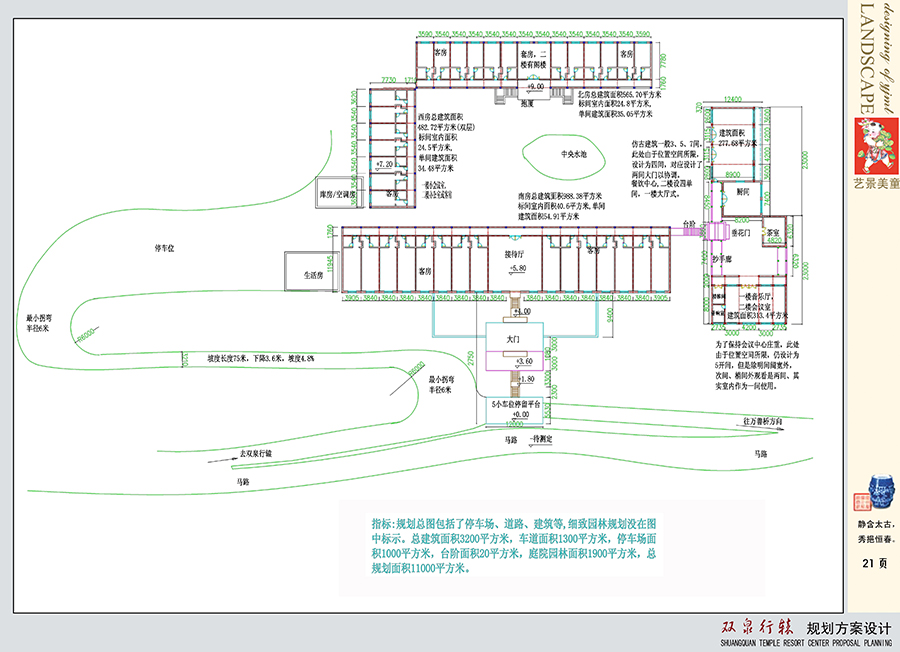900x652 pixels.
Task: Click the 停车位 parking label
Action: tap(164, 247)
